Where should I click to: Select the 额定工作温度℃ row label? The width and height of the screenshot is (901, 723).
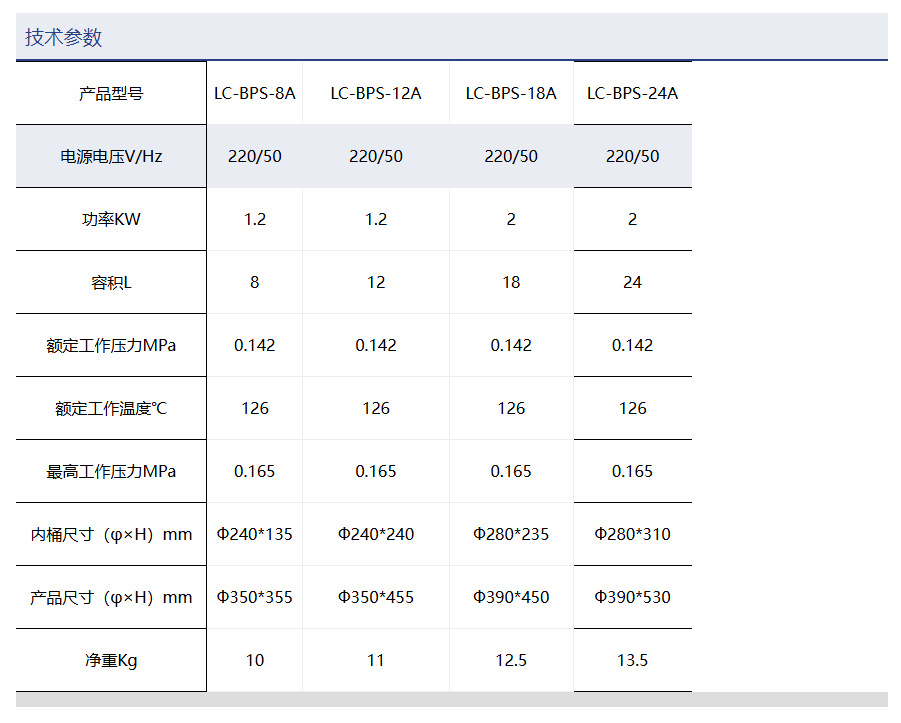pyautogui.click(x=111, y=409)
